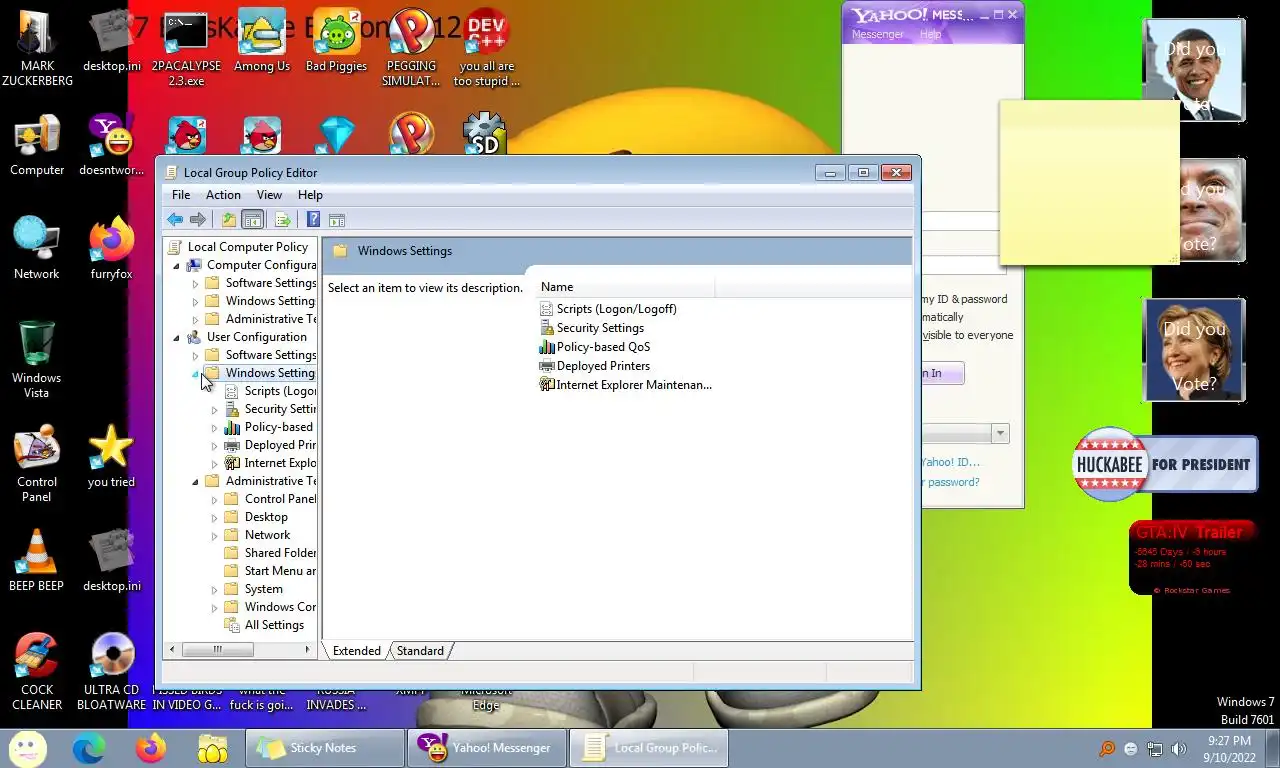Toggle Show/Hide Action Pane toolbar icon
1280x768 pixels.
[337, 220]
